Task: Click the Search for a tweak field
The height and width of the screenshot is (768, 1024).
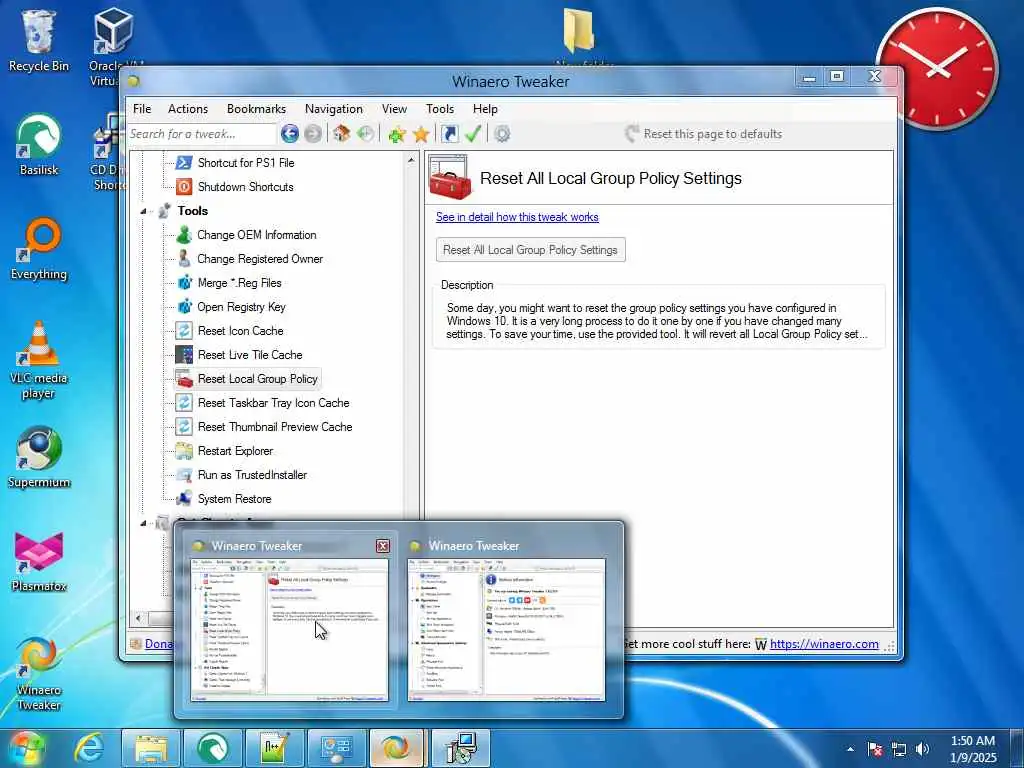Action: 202,134
